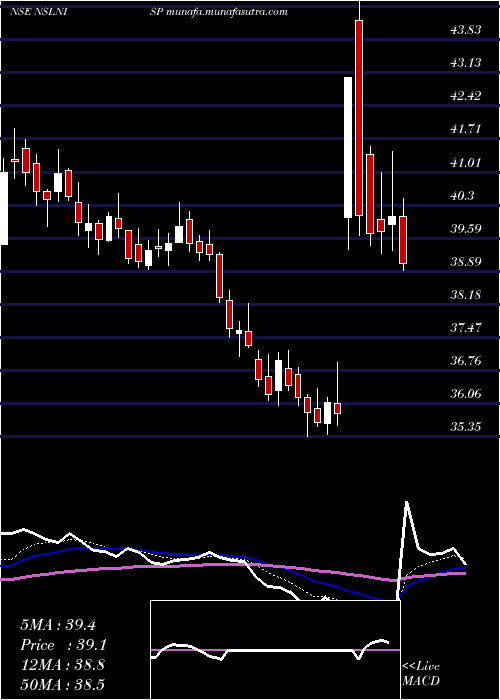Click the 43.13 price axis label
The height and width of the screenshot is (700, 500).
466,62
